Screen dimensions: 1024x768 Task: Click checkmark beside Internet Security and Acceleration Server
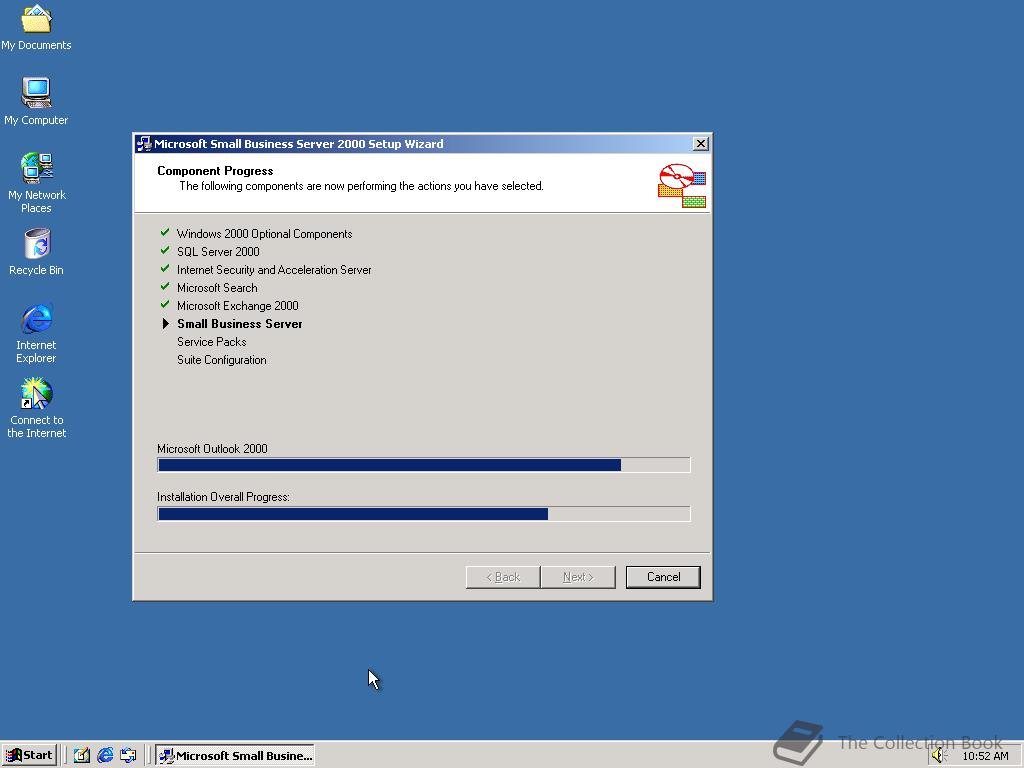(165, 269)
